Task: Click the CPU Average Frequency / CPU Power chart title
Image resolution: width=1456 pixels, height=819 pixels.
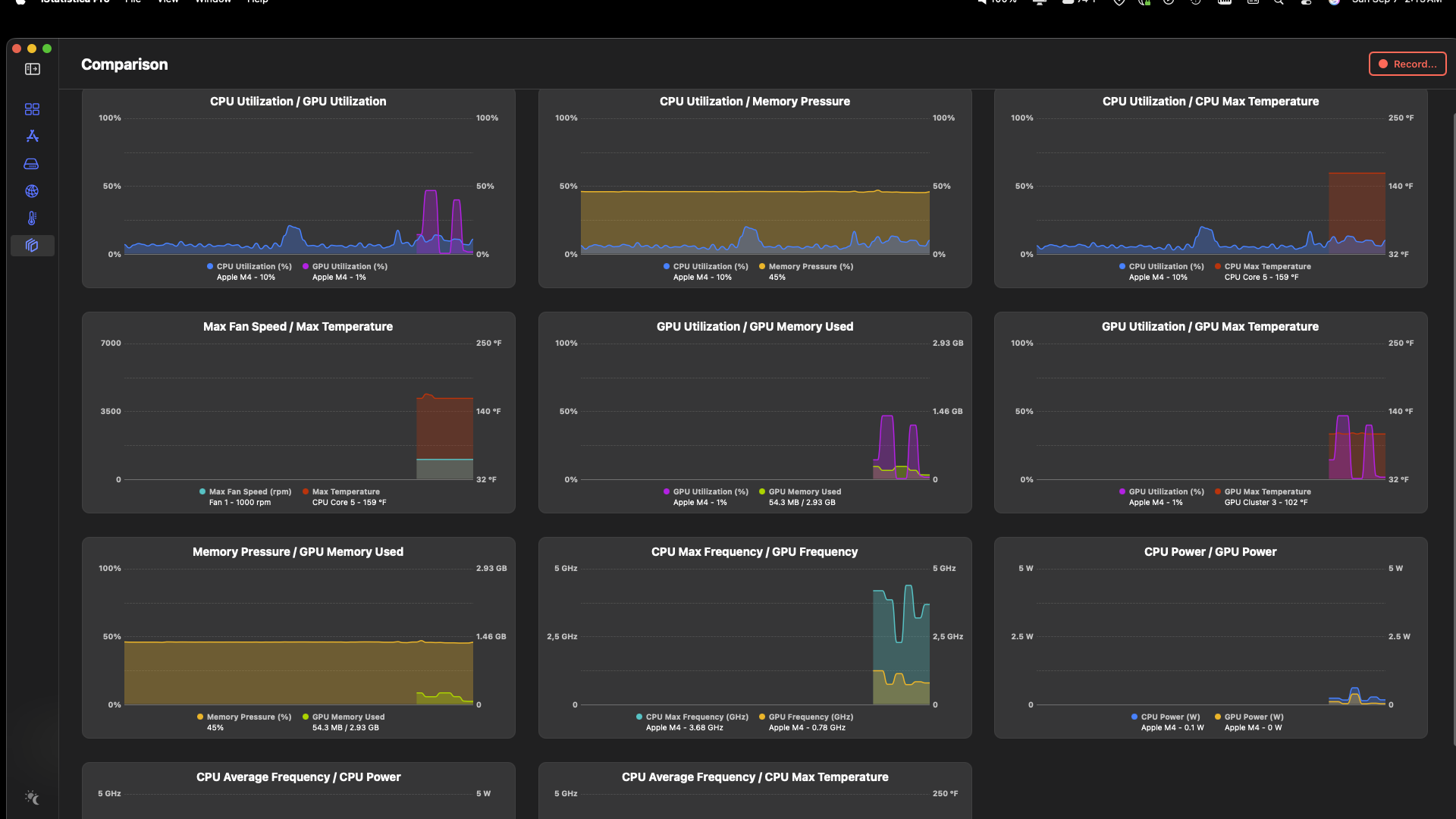Action: [298, 777]
